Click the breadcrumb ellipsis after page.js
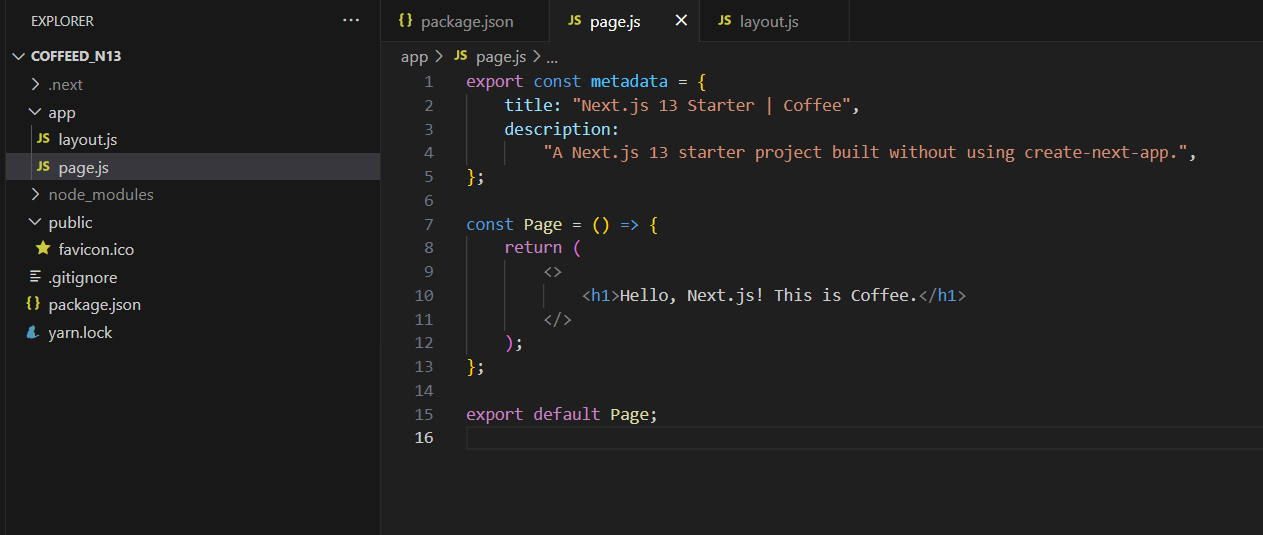Image resolution: width=1263 pixels, height=535 pixels. coord(551,57)
